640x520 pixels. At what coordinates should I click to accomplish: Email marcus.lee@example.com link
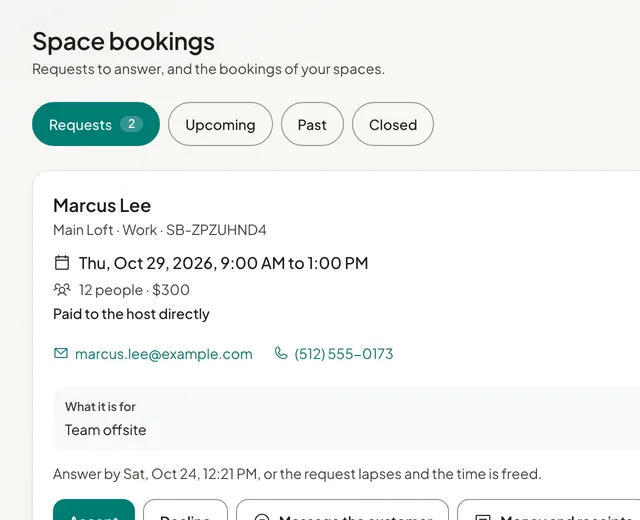tap(164, 353)
